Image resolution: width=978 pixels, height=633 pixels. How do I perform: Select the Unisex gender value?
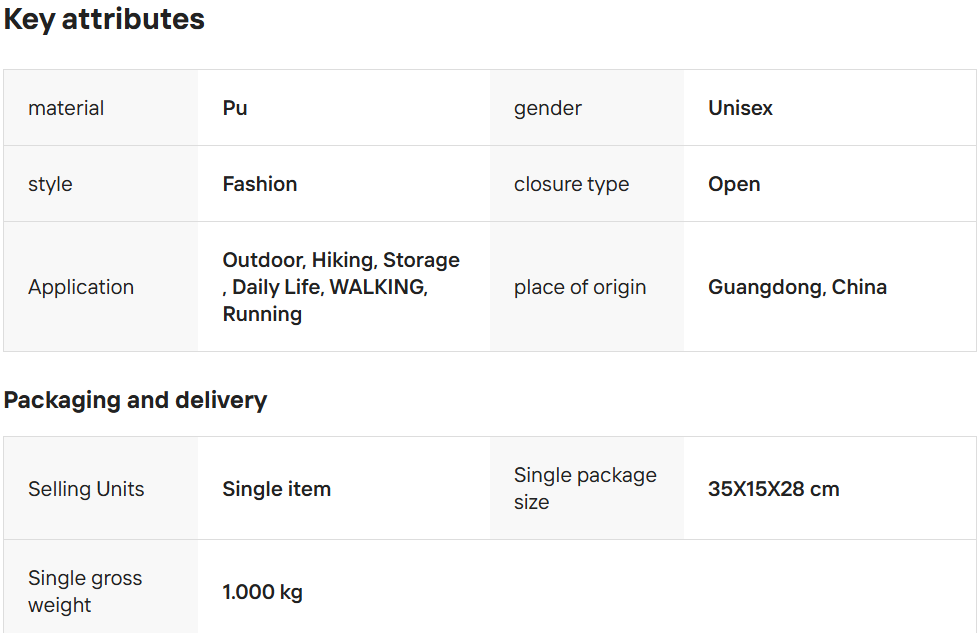[x=740, y=108]
